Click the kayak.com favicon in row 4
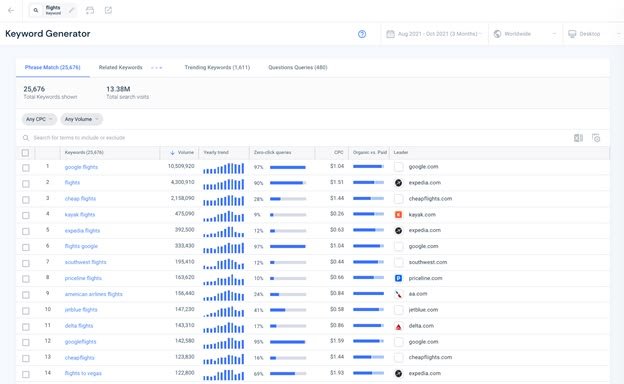 [x=398, y=214]
